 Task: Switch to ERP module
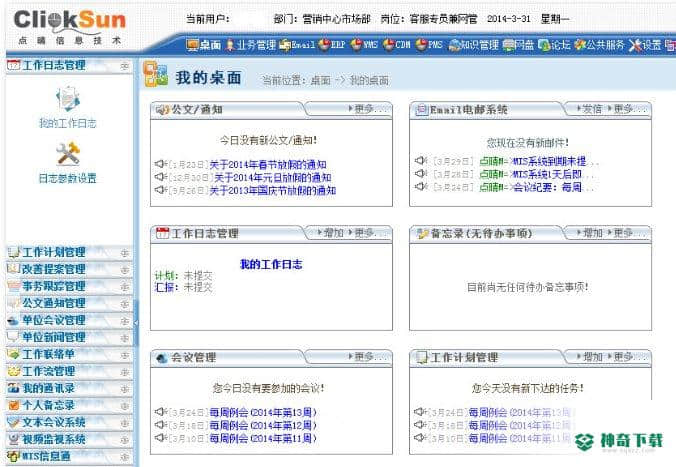click(332, 44)
